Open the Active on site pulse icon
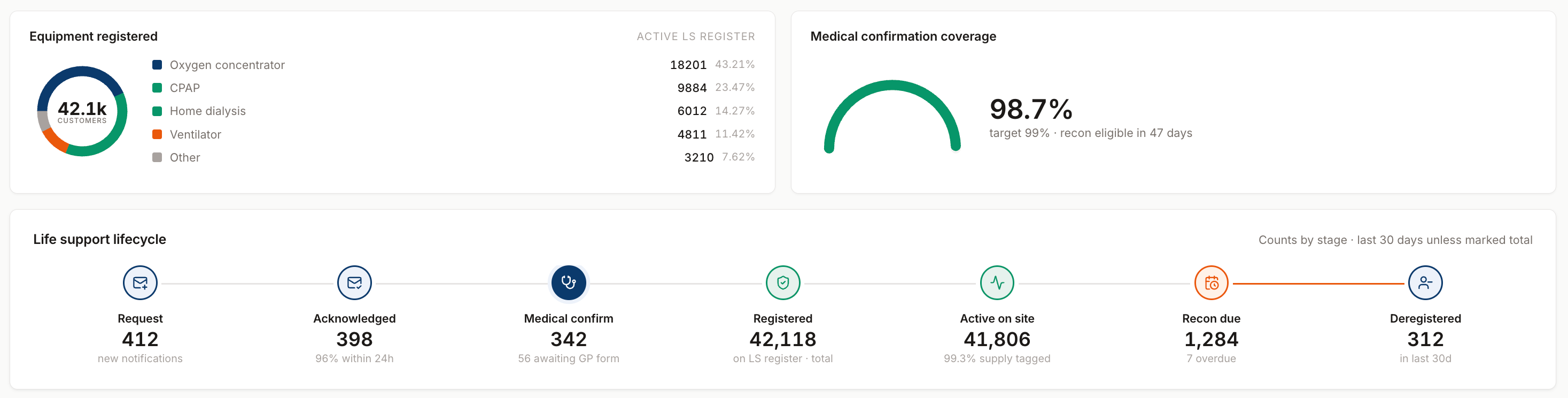 (997, 283)
